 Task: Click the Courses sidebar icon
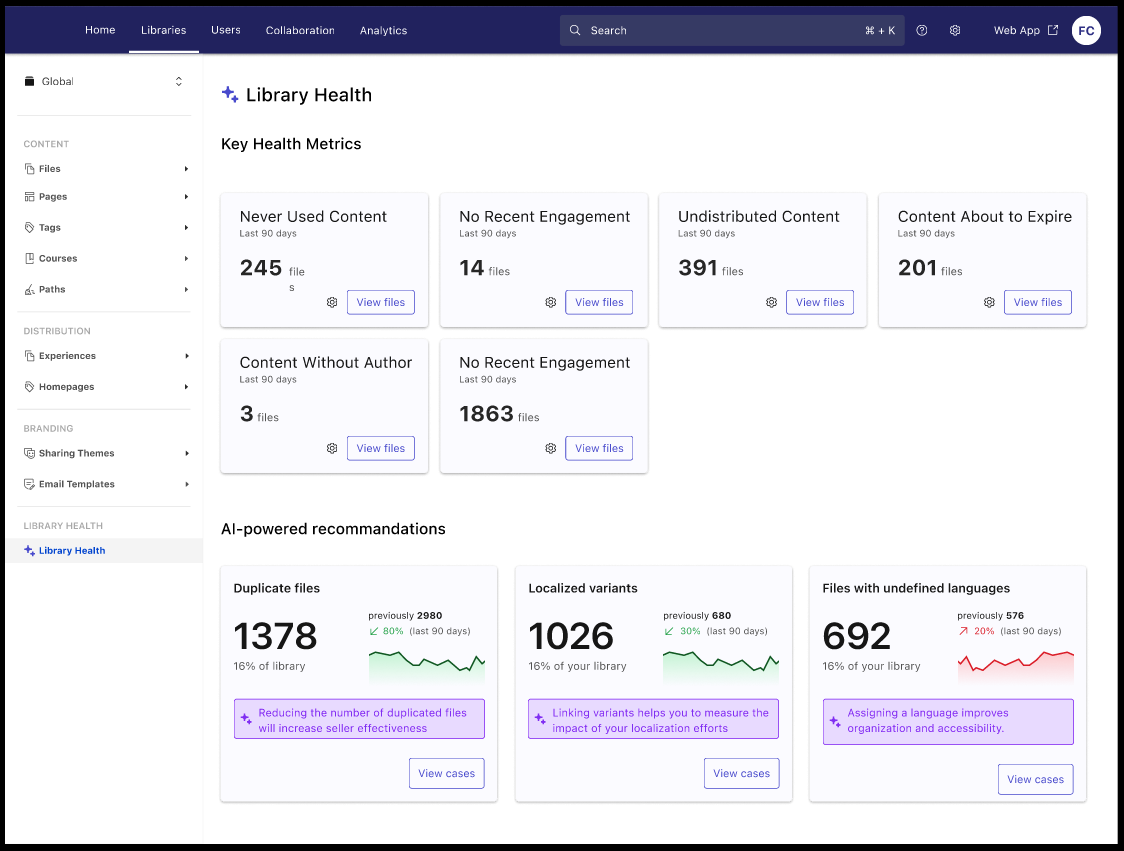click(x=29, y=258)
